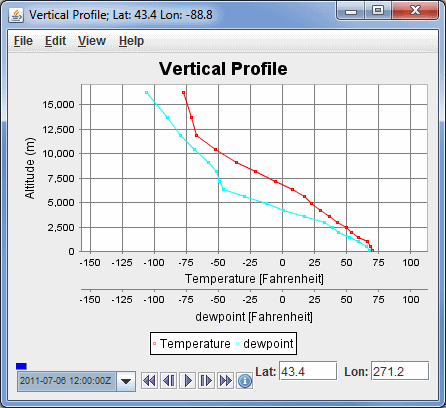Start the animation playback

point(188,380)
